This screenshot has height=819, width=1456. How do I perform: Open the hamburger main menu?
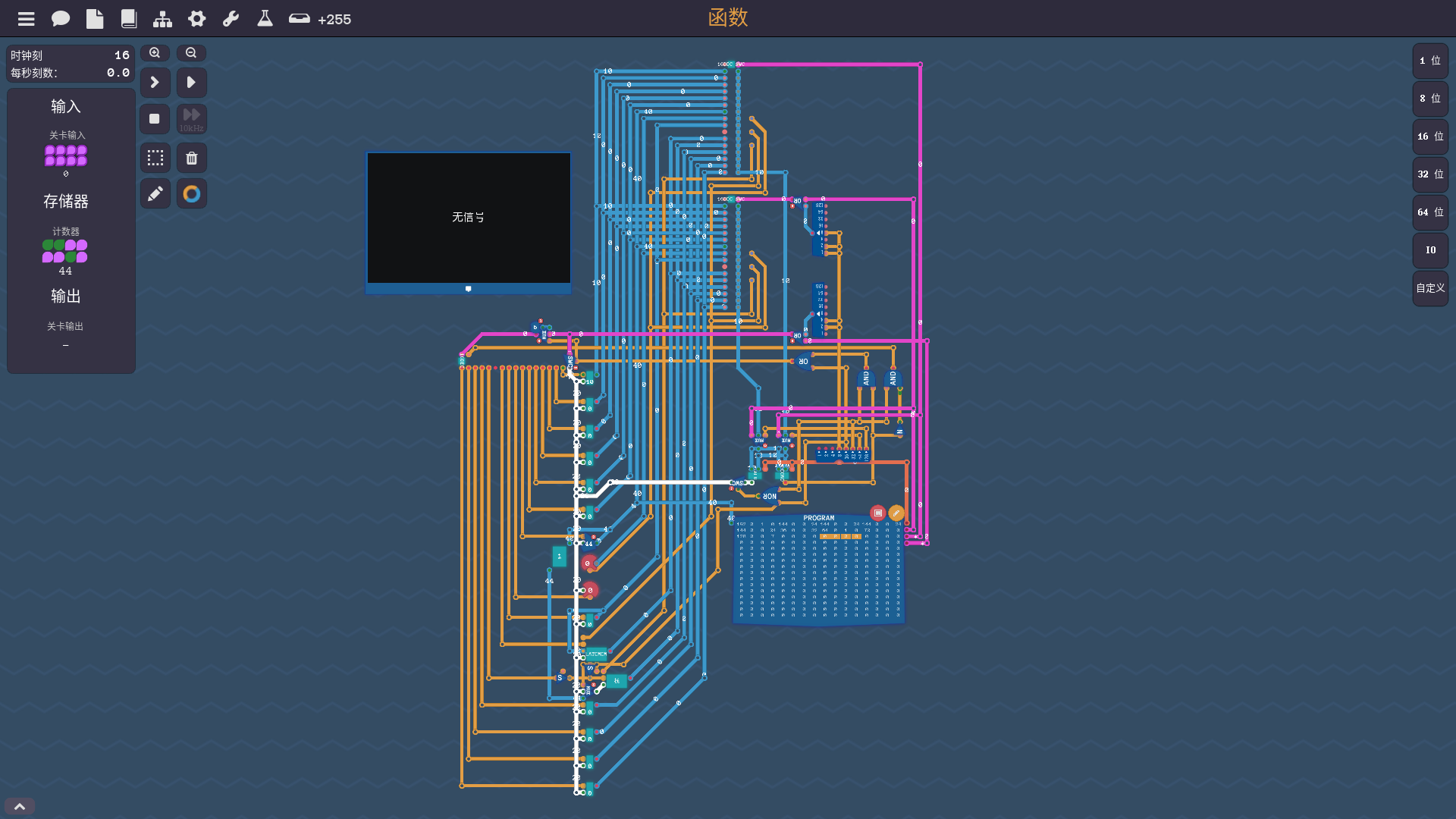pos(26,19)
